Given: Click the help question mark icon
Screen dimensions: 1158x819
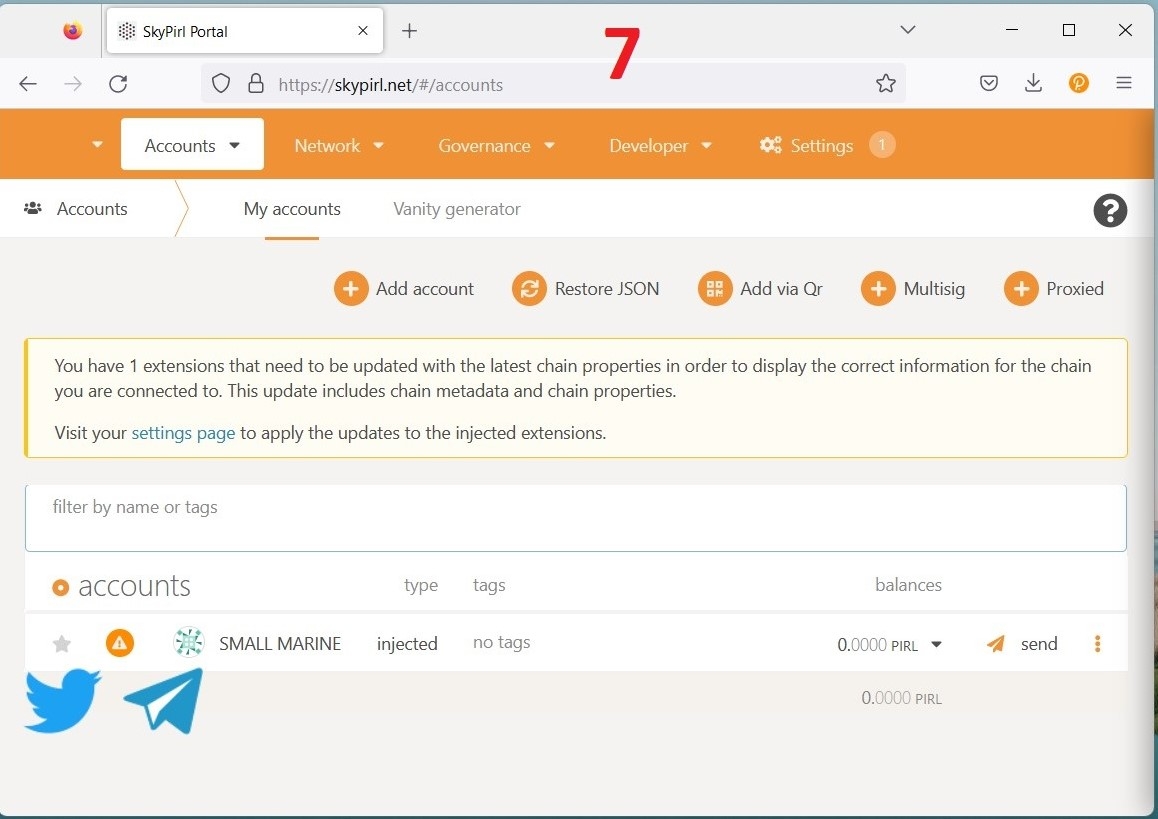Looking at the screenshot, I should 1109,210.
